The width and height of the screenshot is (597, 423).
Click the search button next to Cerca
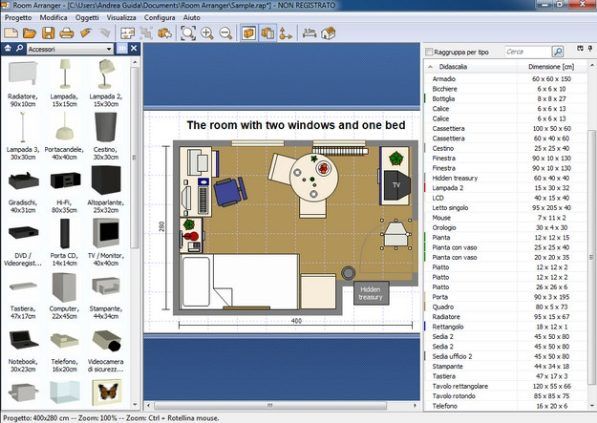pyautogui.click(x=558, y=51)
